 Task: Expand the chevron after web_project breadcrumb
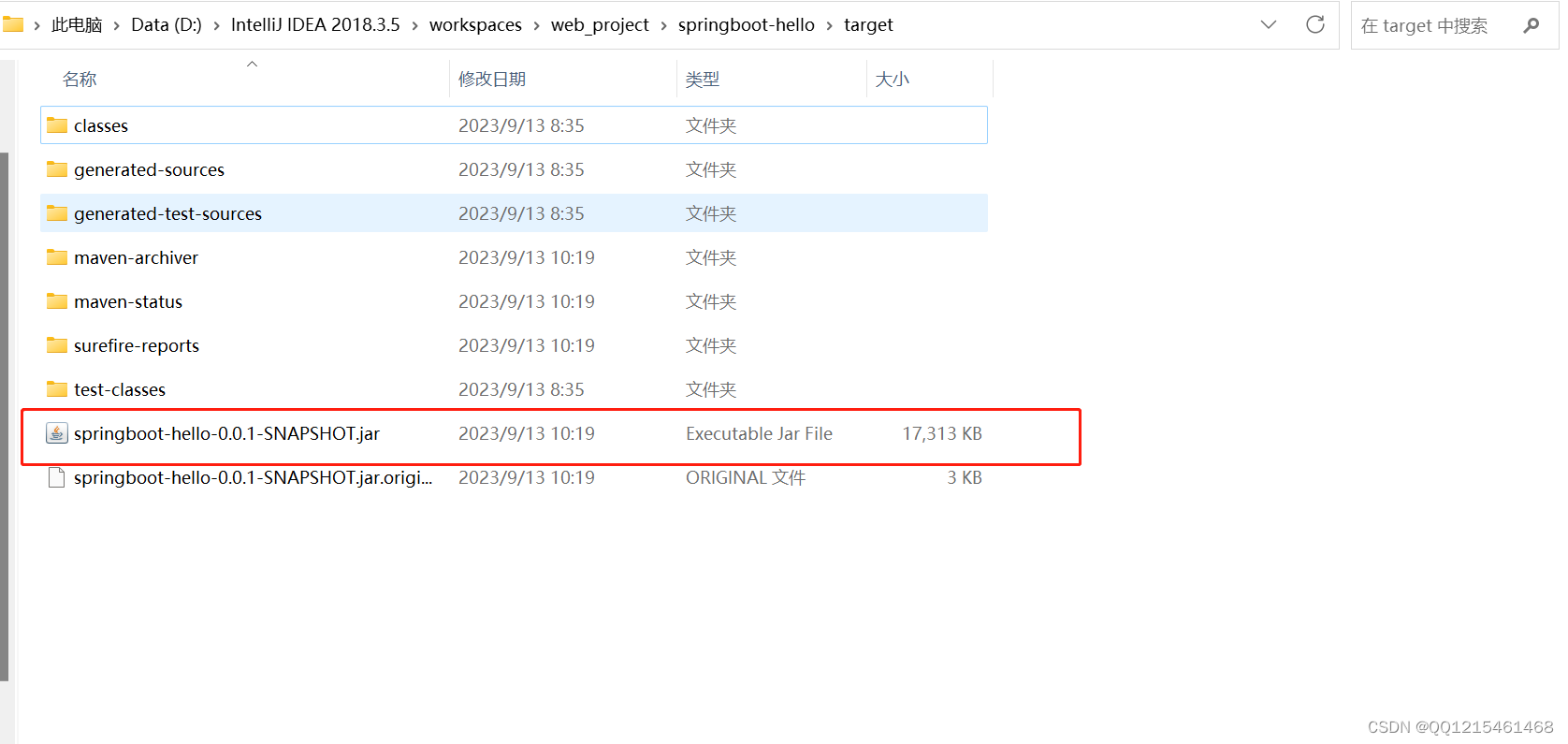[663, 25]
